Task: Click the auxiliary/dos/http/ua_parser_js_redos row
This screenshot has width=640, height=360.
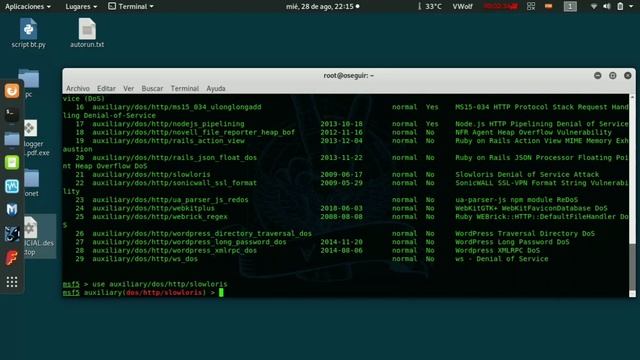Action: tap(345, 200)
